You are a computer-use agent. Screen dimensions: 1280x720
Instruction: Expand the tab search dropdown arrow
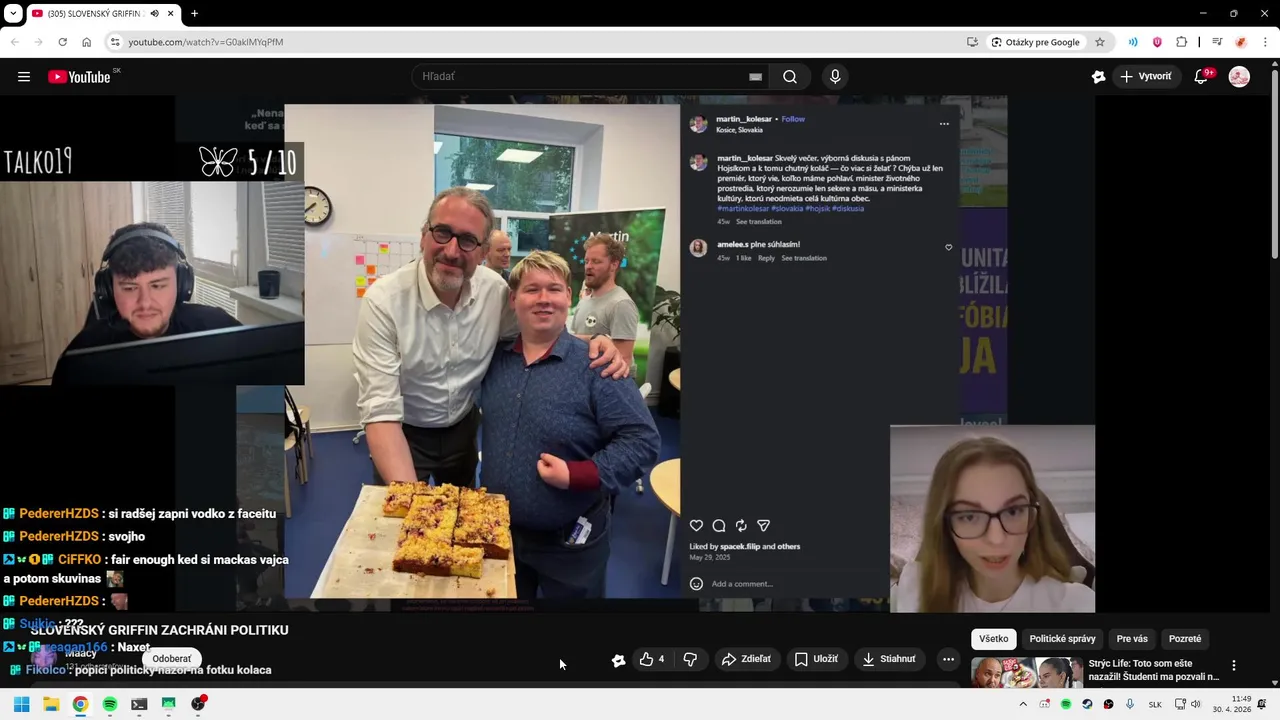click(13, 14)
